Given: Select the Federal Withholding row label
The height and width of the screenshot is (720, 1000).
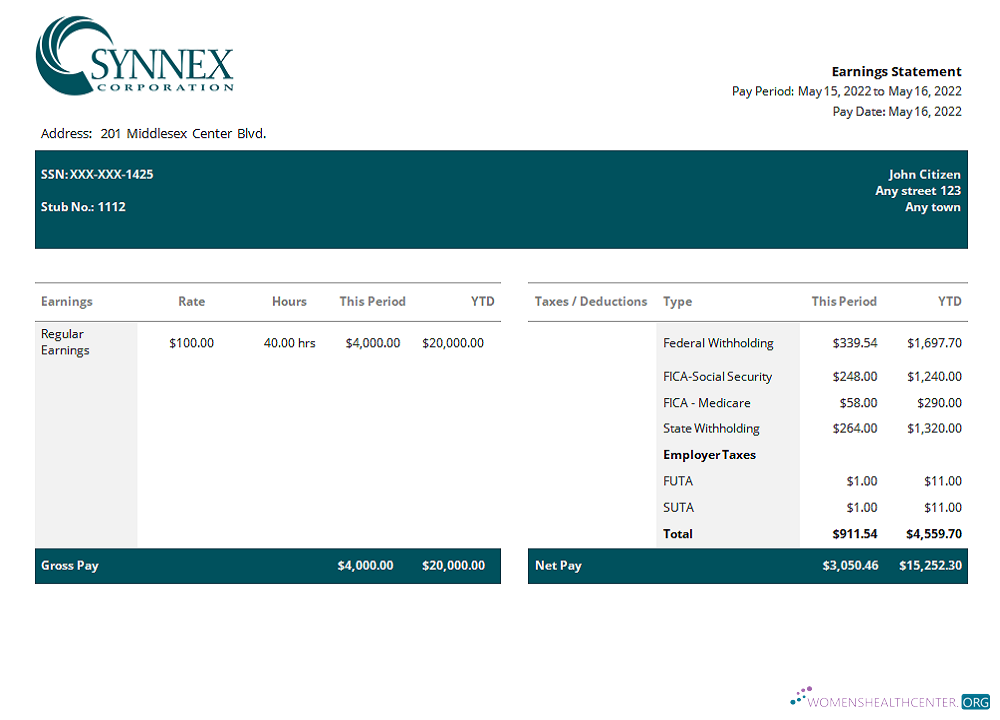Looking at the screenshot, I should click(x=718, y=343).
